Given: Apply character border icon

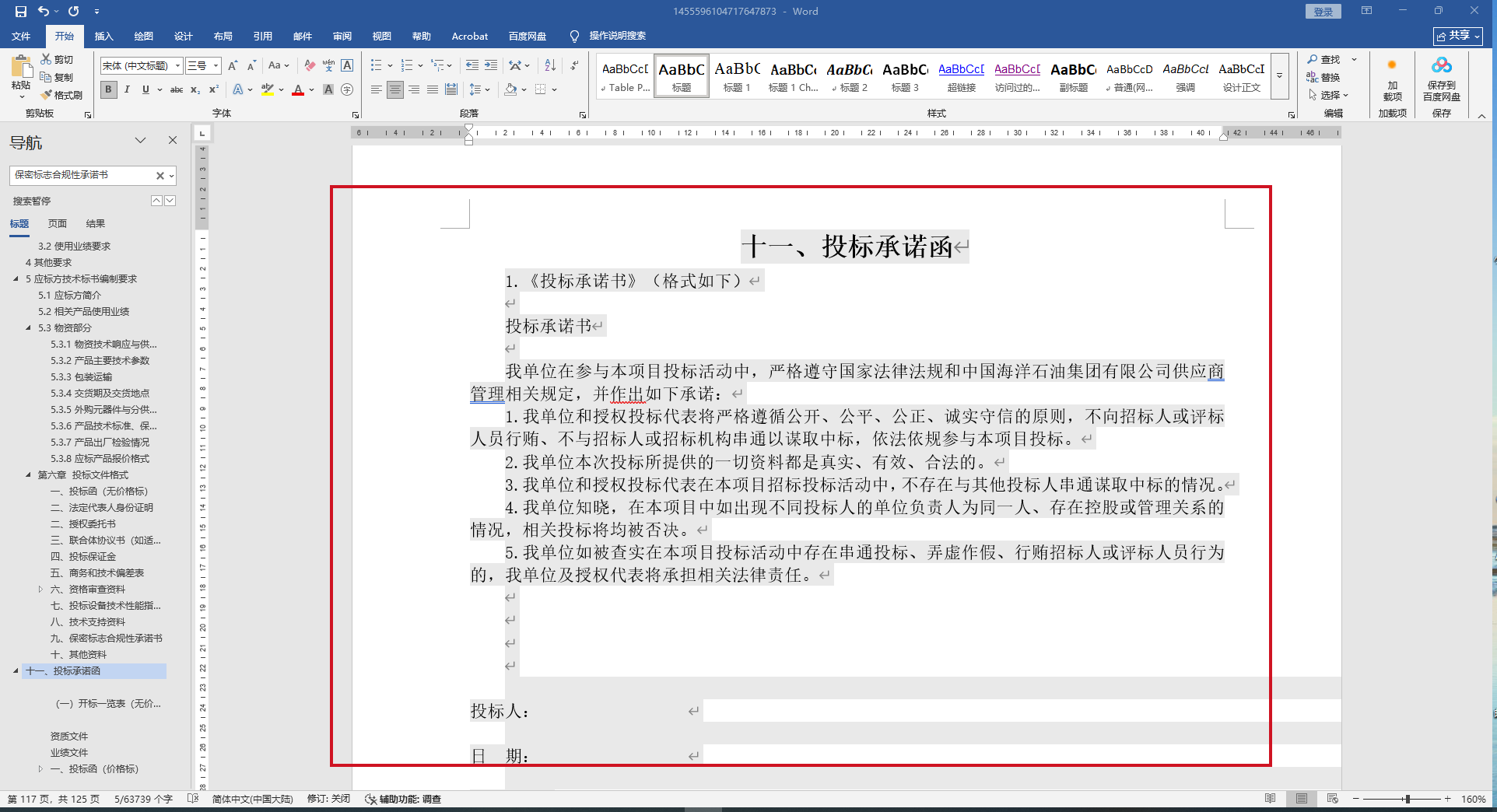Looking at the screenshot, I should [347, 66].
